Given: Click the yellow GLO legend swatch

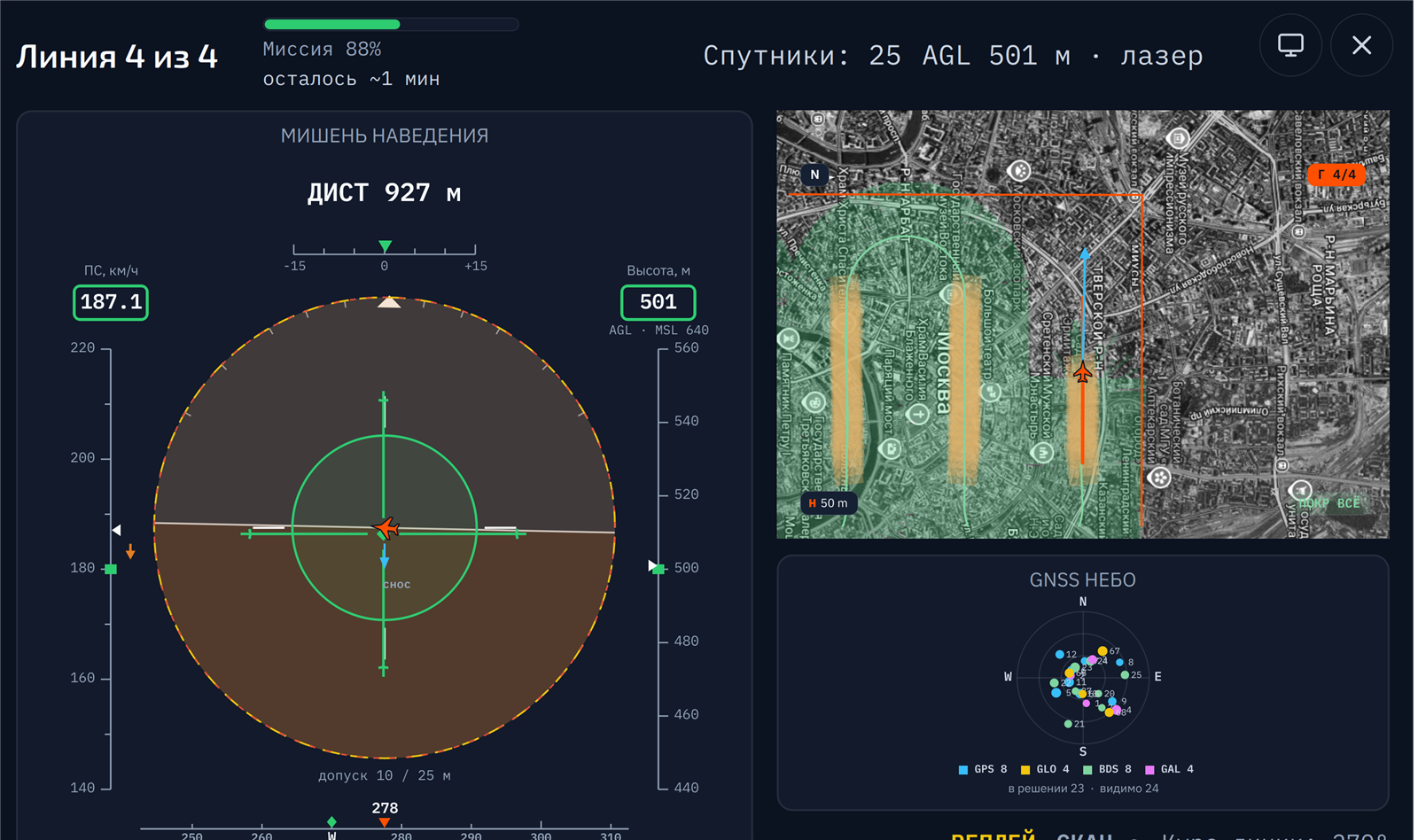Looking at the screenshot, I should pos(1025,769).
